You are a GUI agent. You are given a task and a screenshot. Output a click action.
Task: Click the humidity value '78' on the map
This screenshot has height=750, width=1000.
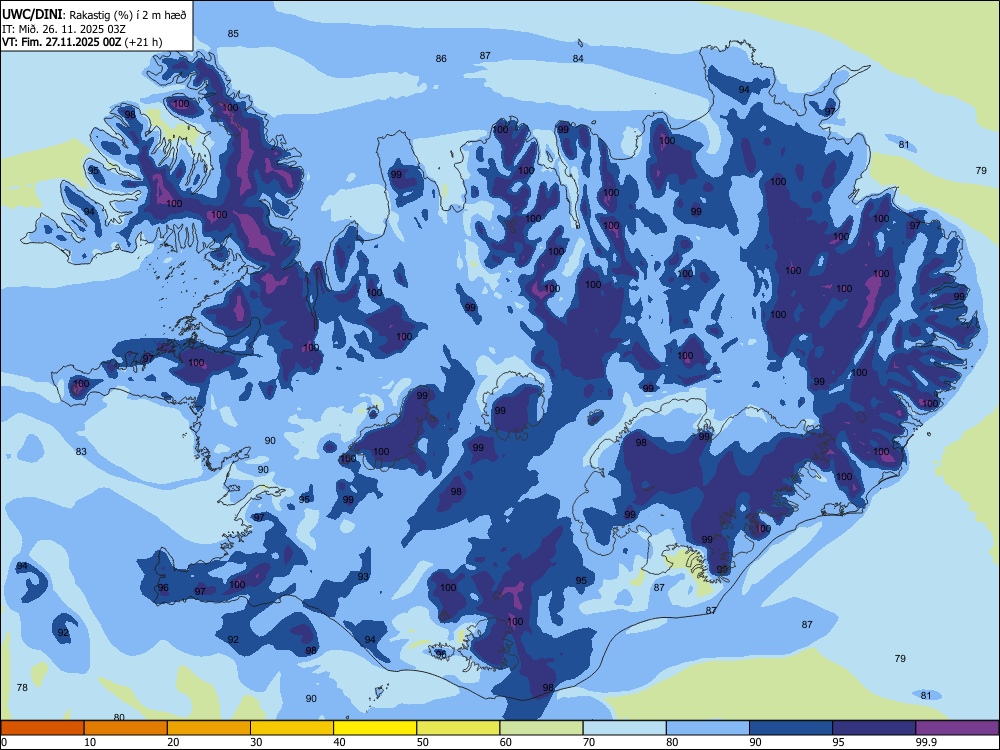pyautogui.click(x=22, y=688)
